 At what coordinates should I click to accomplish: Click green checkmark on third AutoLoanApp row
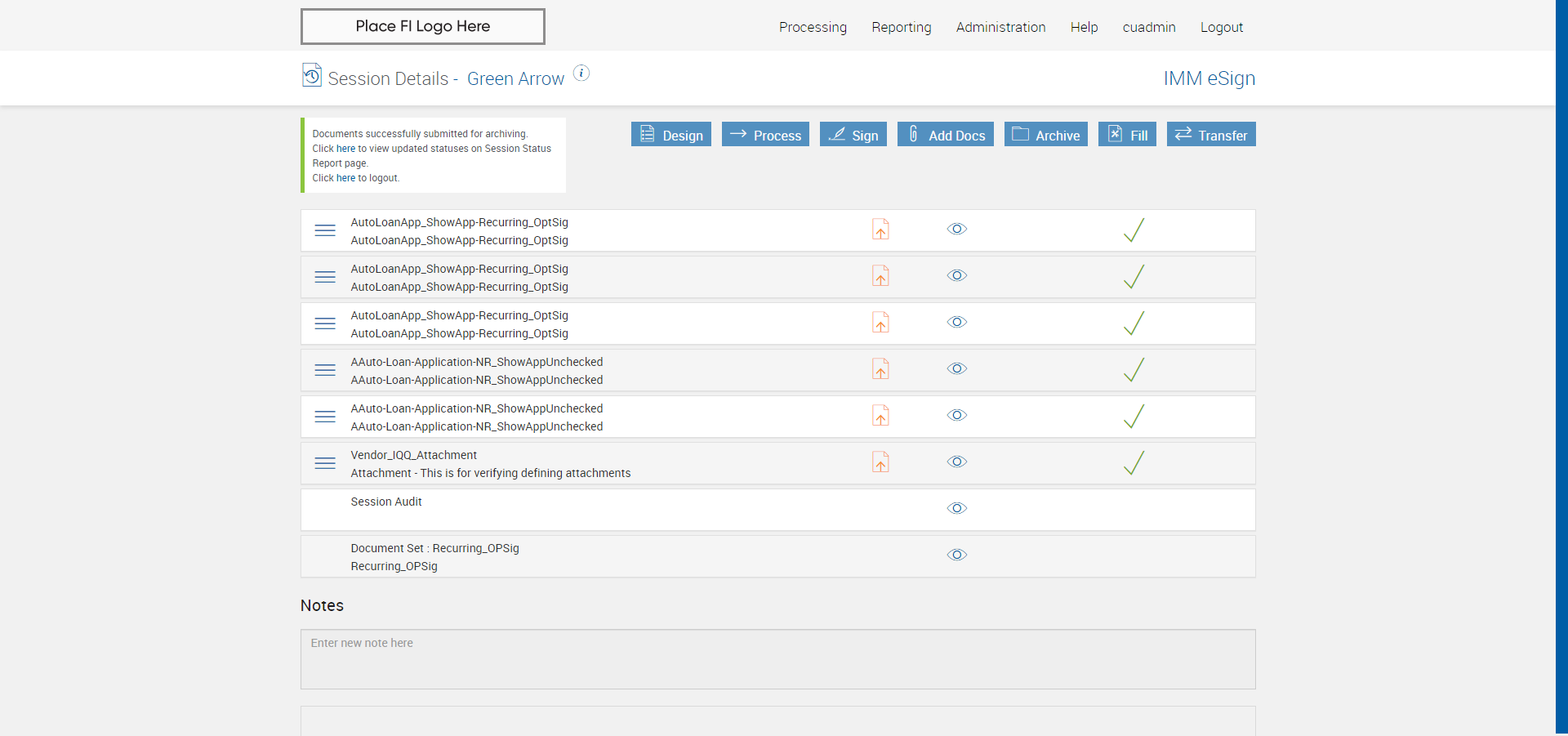[x=1134, y=323]
